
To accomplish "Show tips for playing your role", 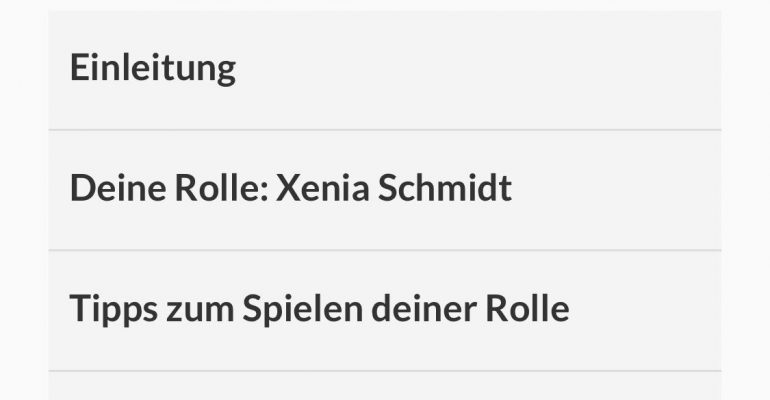I will [x=385, y=310].
